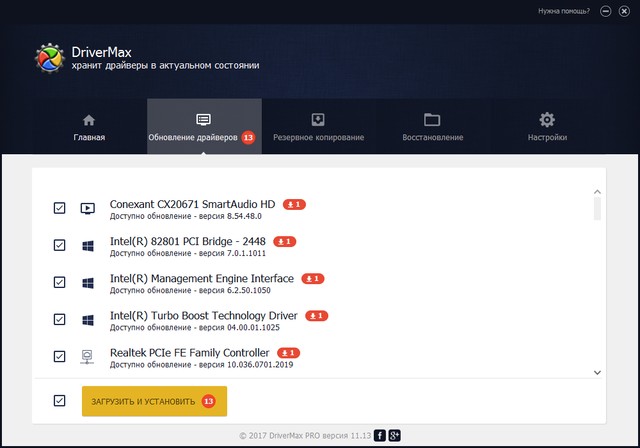Select Intel(R) Management Engine Interface name

click(x=202, y=278)
